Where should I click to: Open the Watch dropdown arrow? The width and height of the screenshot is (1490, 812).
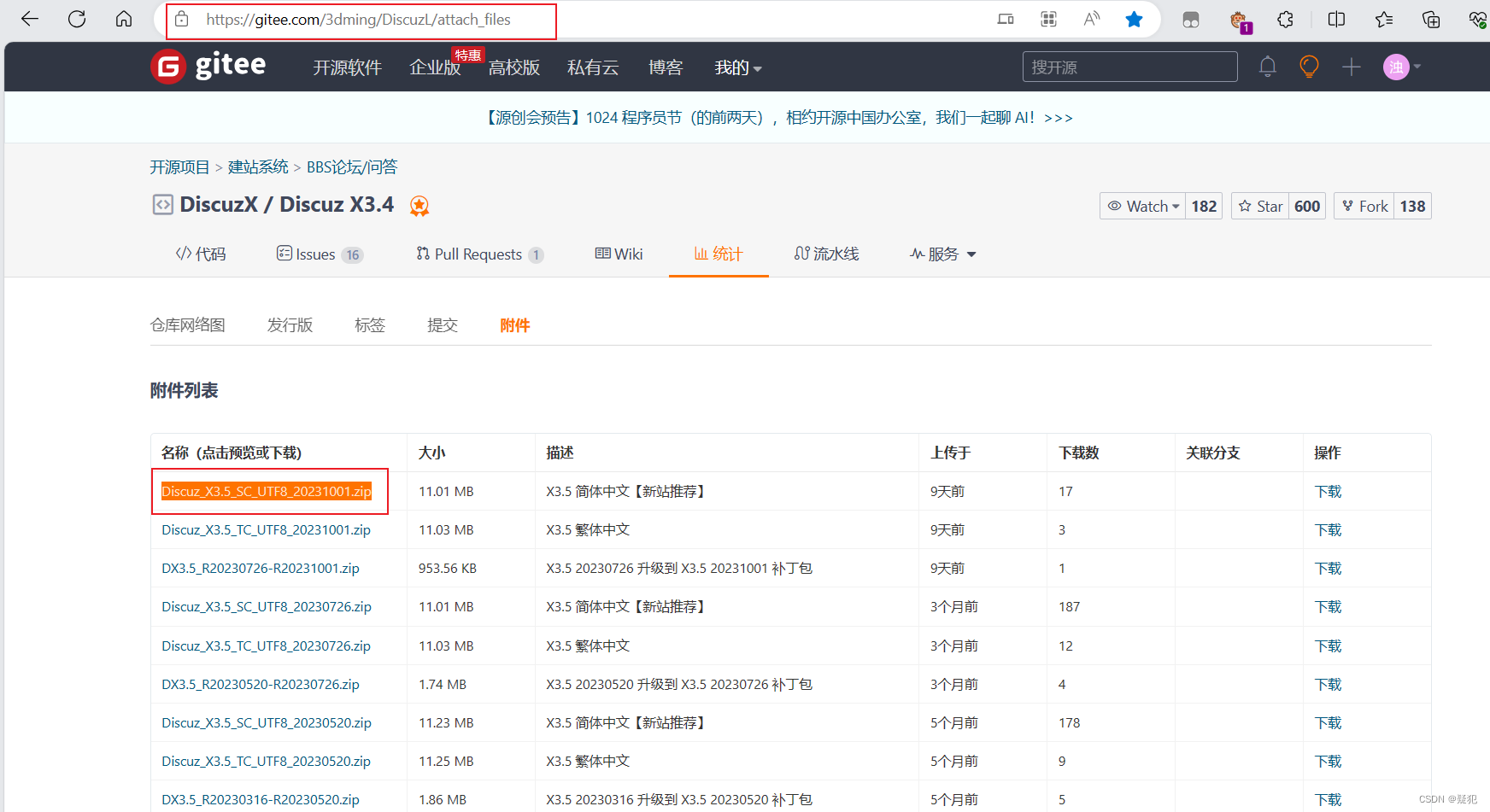tap(1176, 205)
